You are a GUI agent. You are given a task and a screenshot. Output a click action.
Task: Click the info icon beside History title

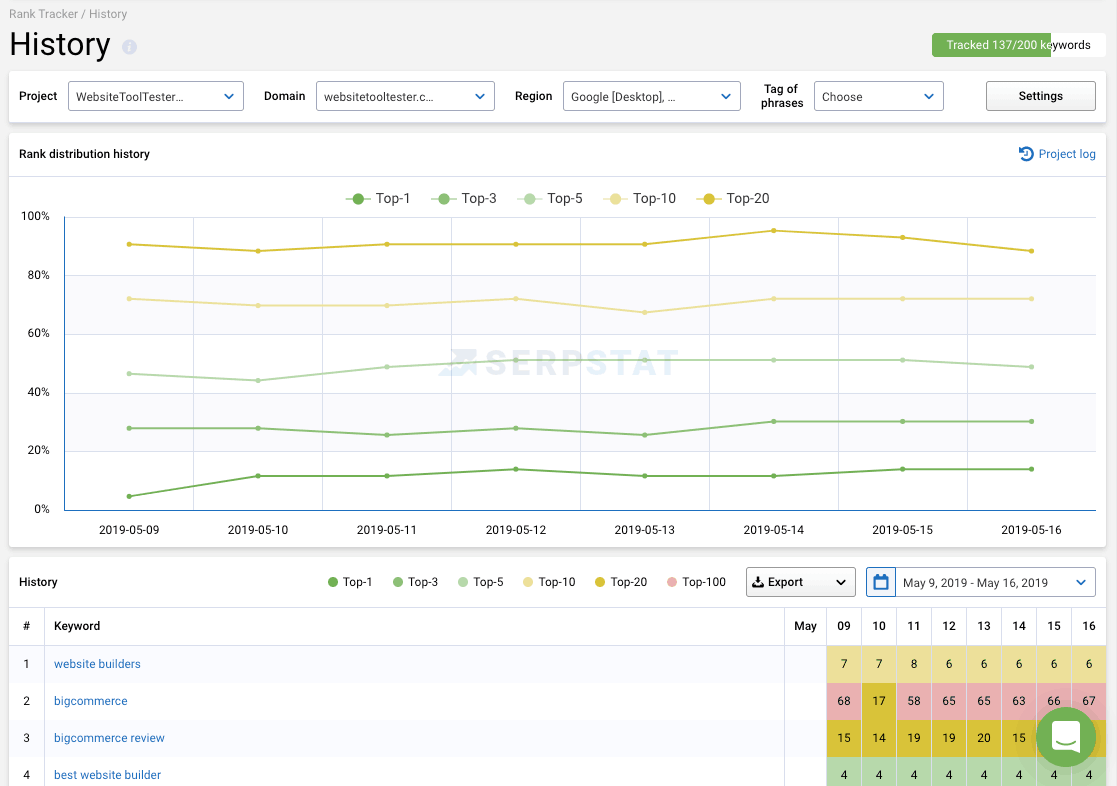click(x=129, y=47)
